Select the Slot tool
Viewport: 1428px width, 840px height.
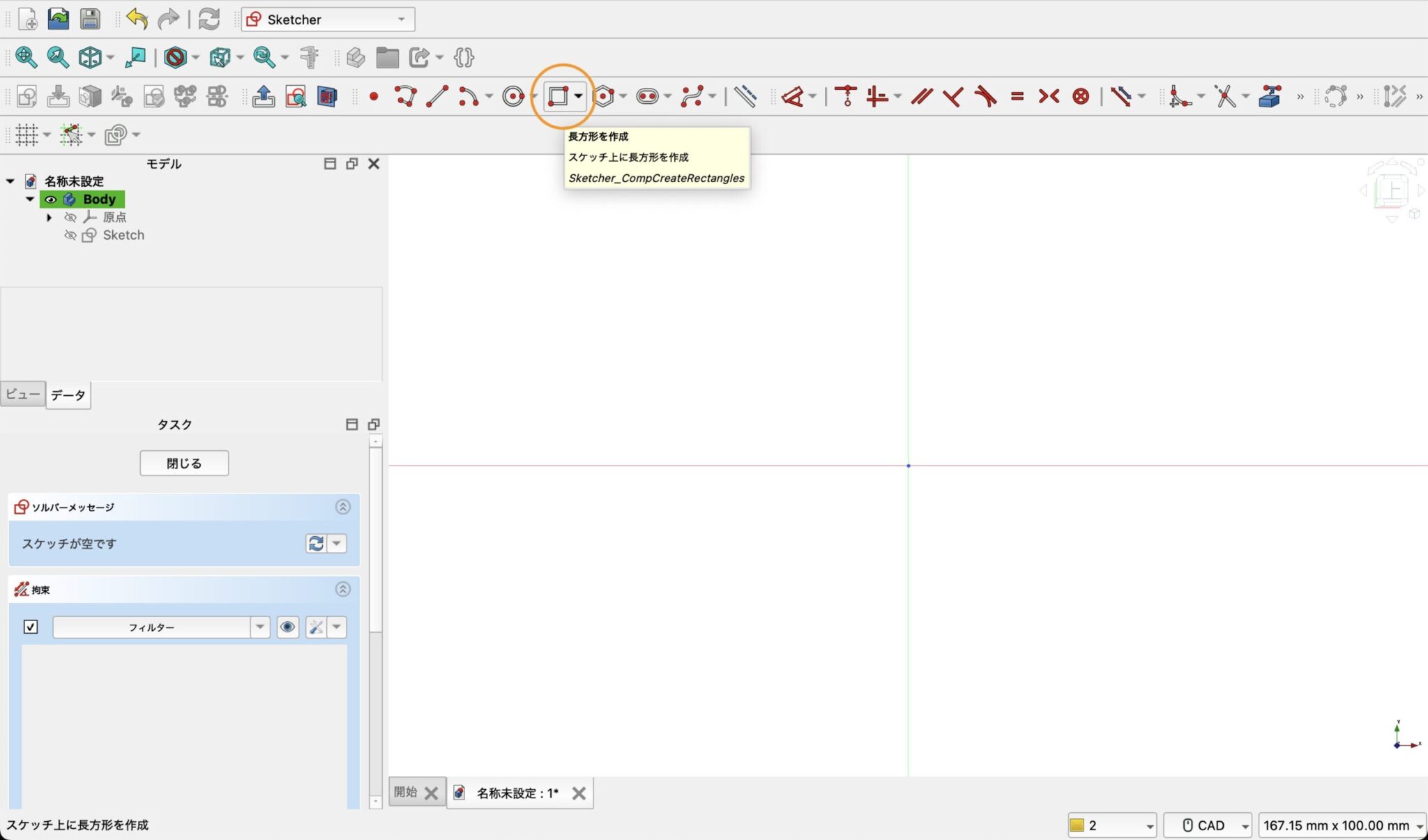[648, 96]
